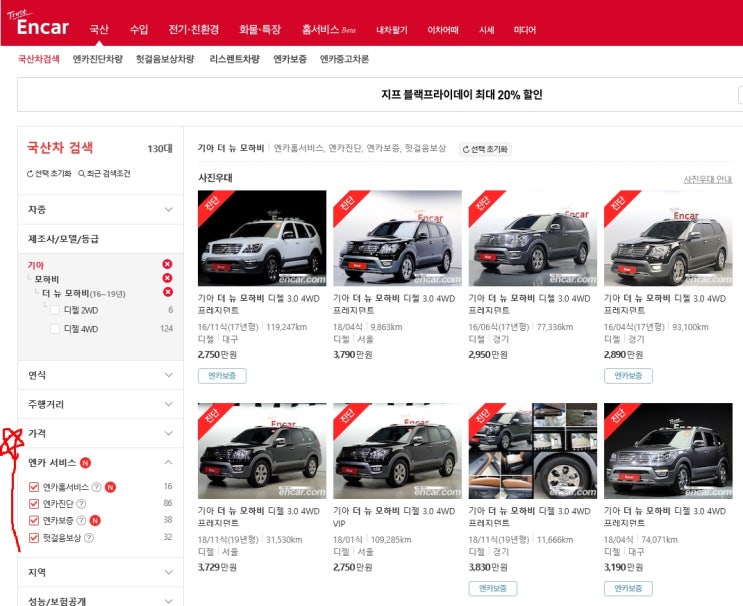The width and height of the screenshot is (743, 606).
Task: Open help icon for 헛걸음보상
Action: click(89, 538)
